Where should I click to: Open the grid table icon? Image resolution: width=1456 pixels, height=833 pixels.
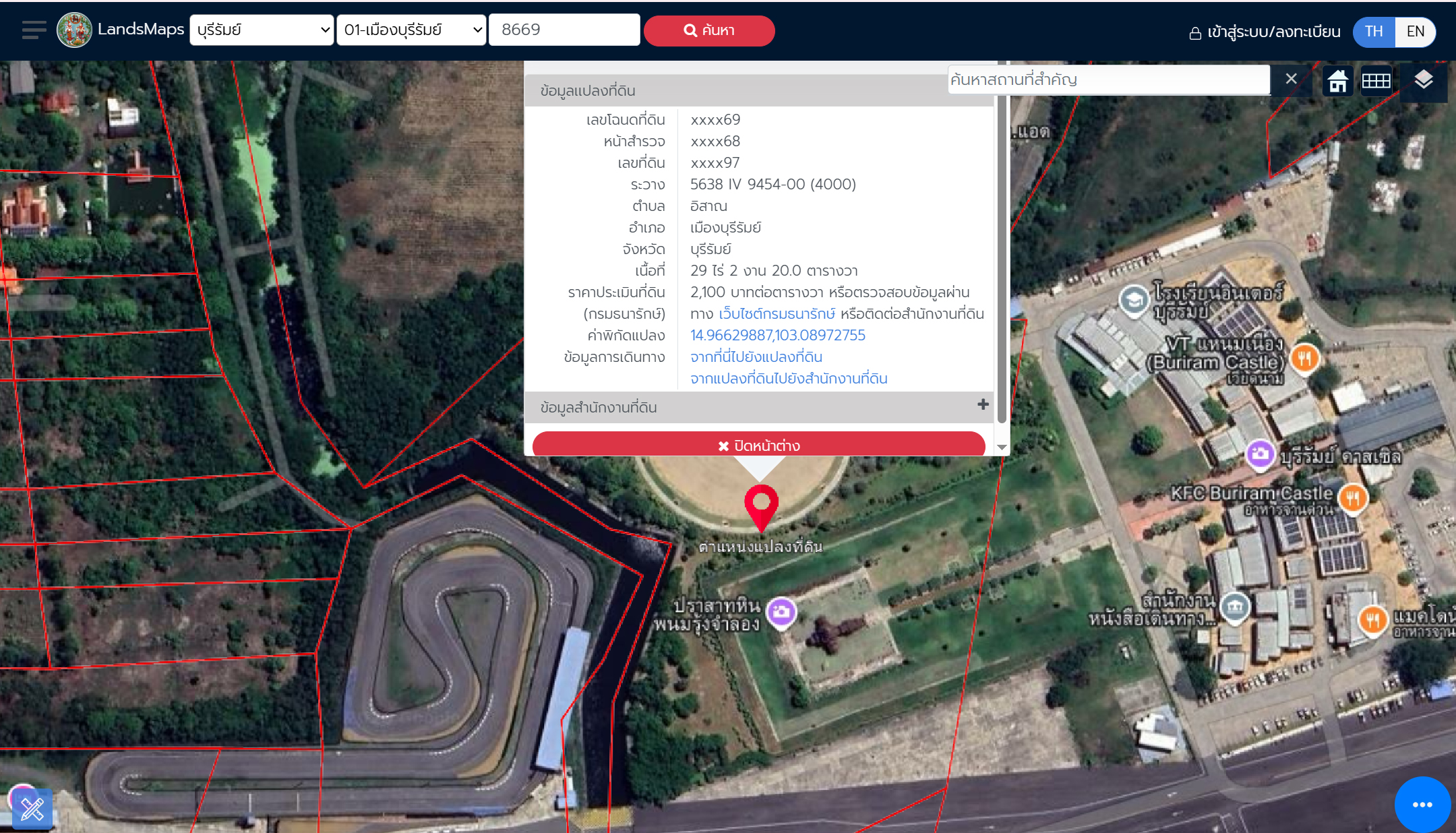tap(1376, 81)
